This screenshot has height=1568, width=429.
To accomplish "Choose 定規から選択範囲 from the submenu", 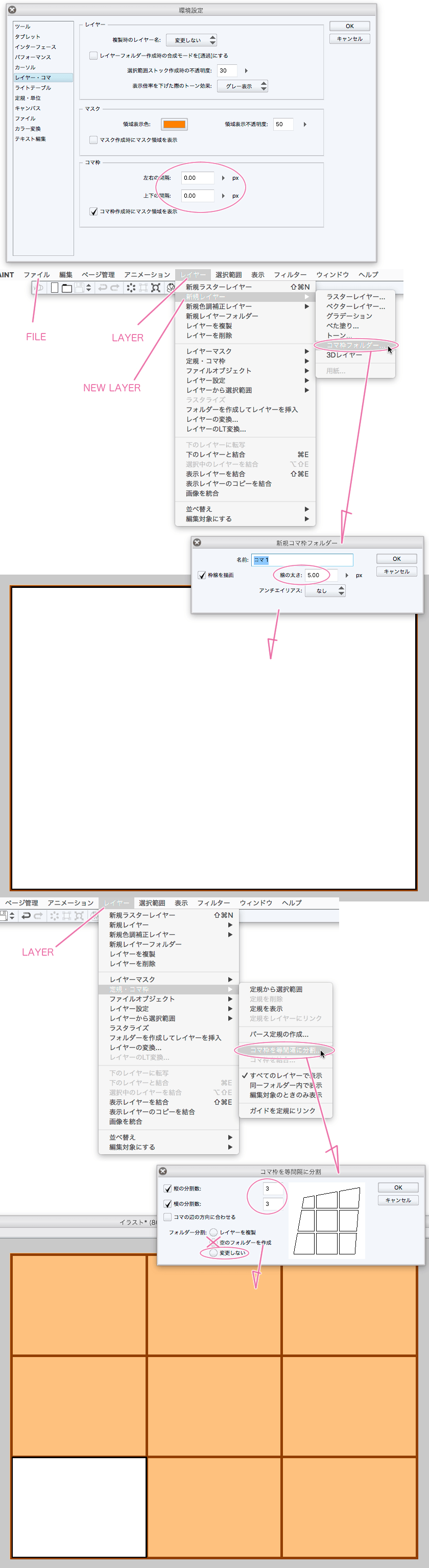I will (285, 989).
